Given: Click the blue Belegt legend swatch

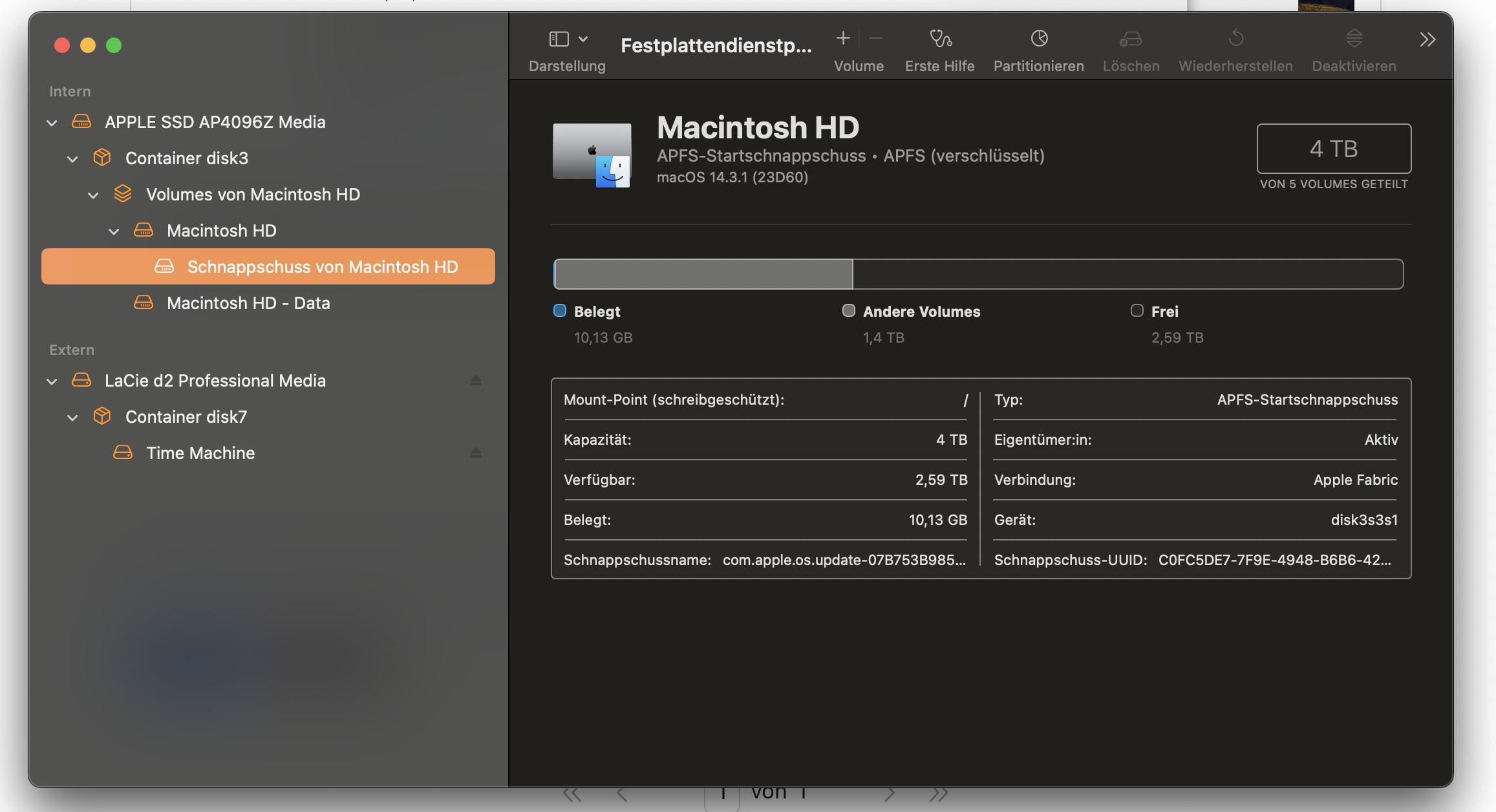Looking at the screenshot, I should click(x=560, y=311).
